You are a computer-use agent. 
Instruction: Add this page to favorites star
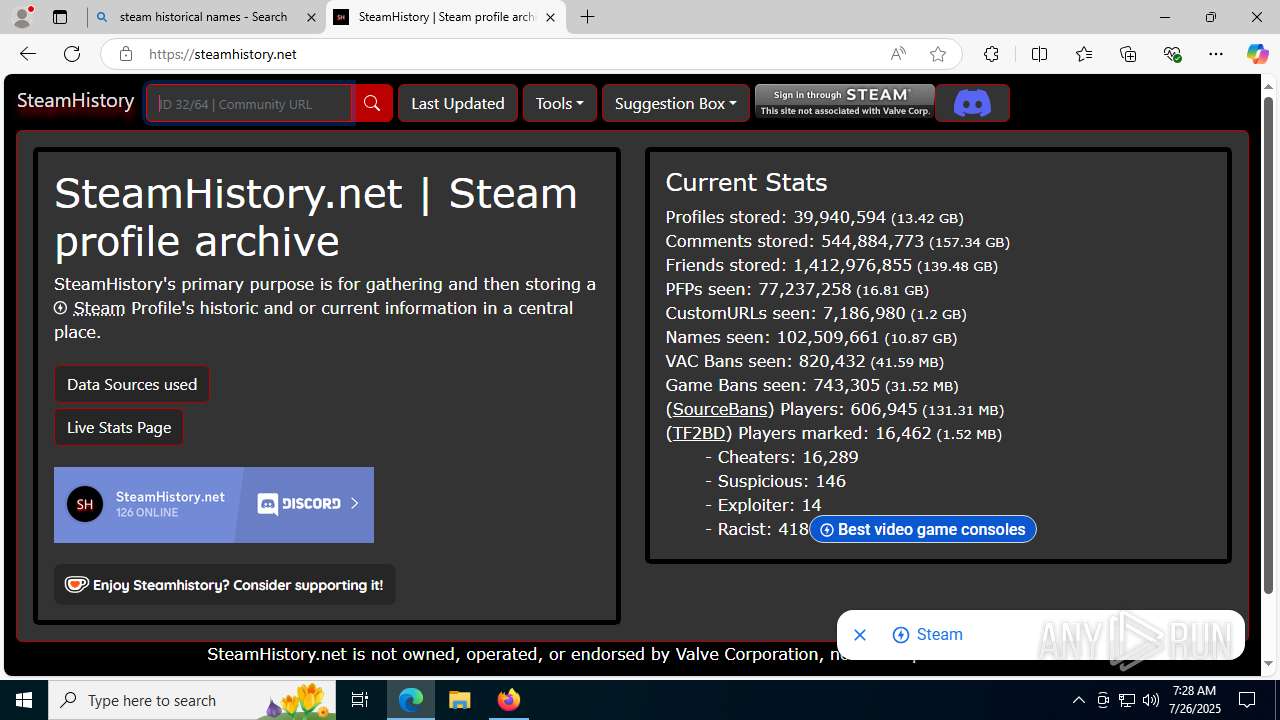[938, 54]
